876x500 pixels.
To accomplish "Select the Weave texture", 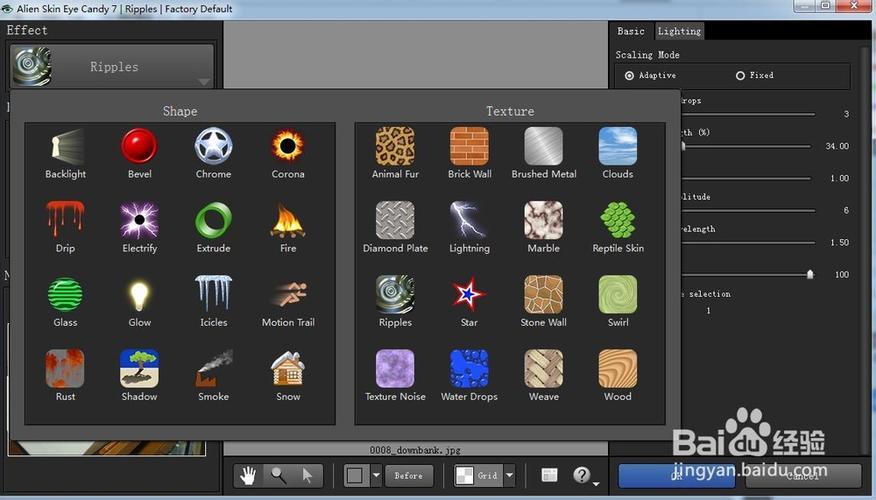I will [544, 376].
